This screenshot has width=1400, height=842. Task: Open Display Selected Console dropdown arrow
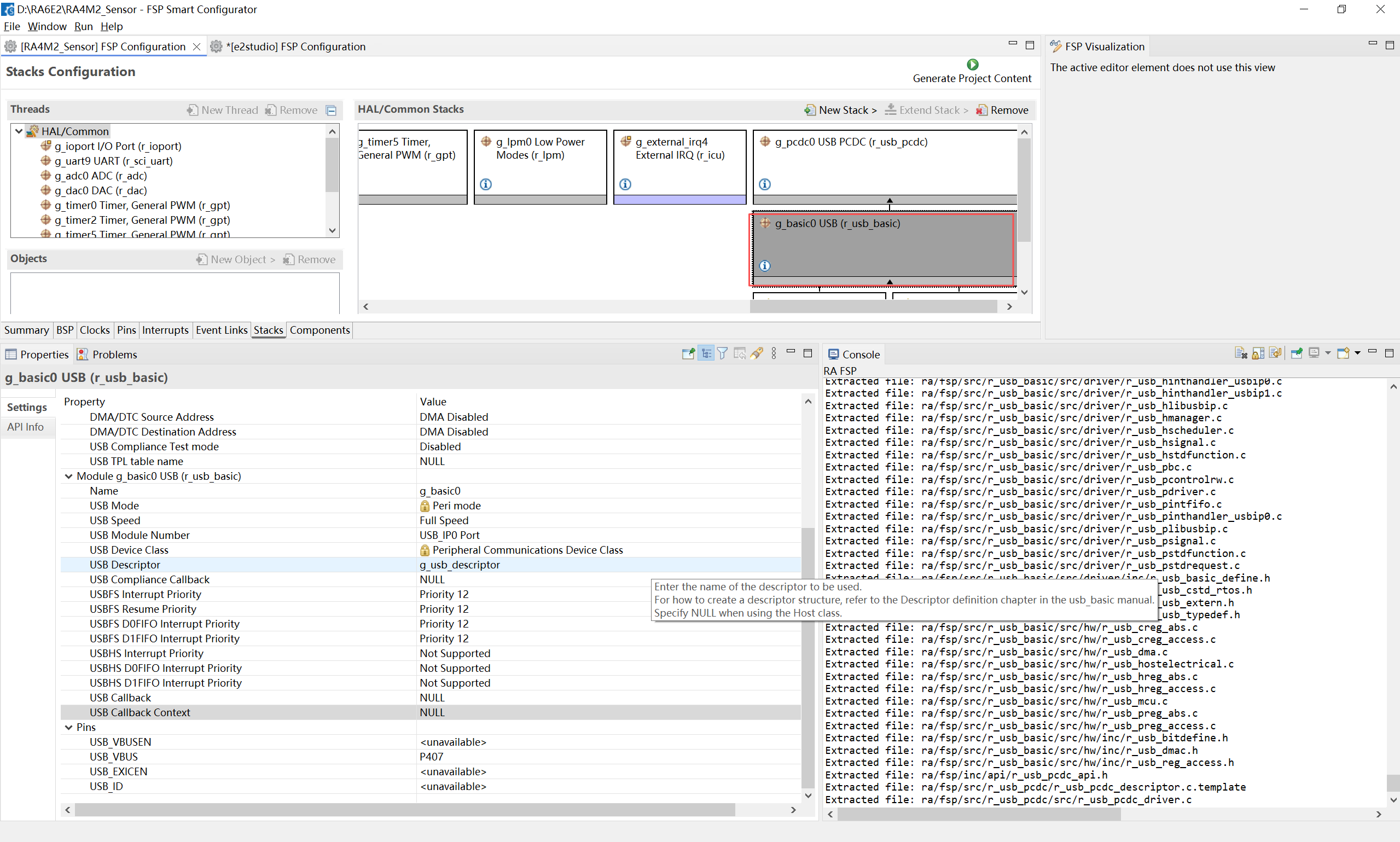[x=1327, y=353]
